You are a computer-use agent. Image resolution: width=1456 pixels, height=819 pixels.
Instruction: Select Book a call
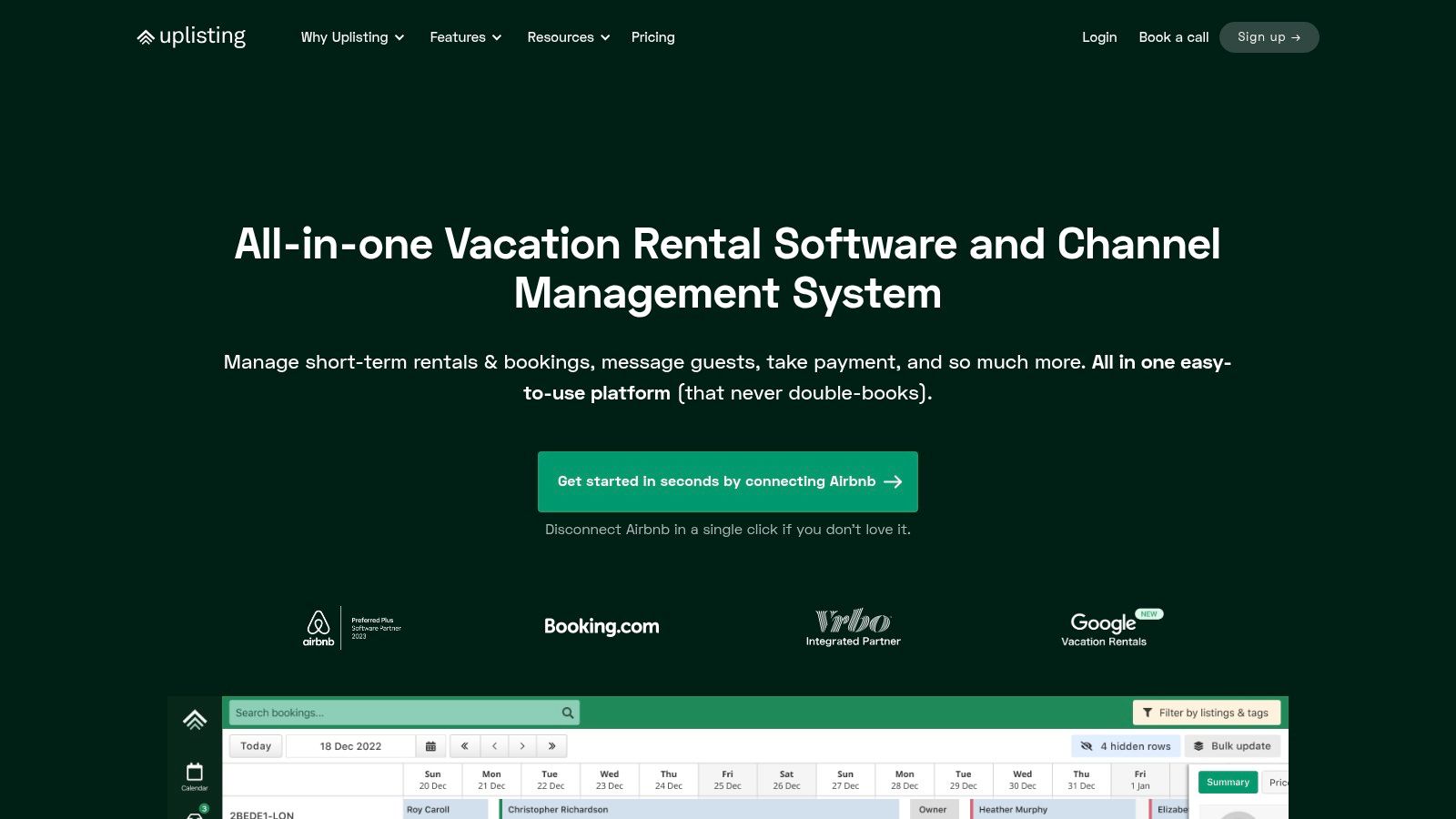click(x=1173, y=37)
